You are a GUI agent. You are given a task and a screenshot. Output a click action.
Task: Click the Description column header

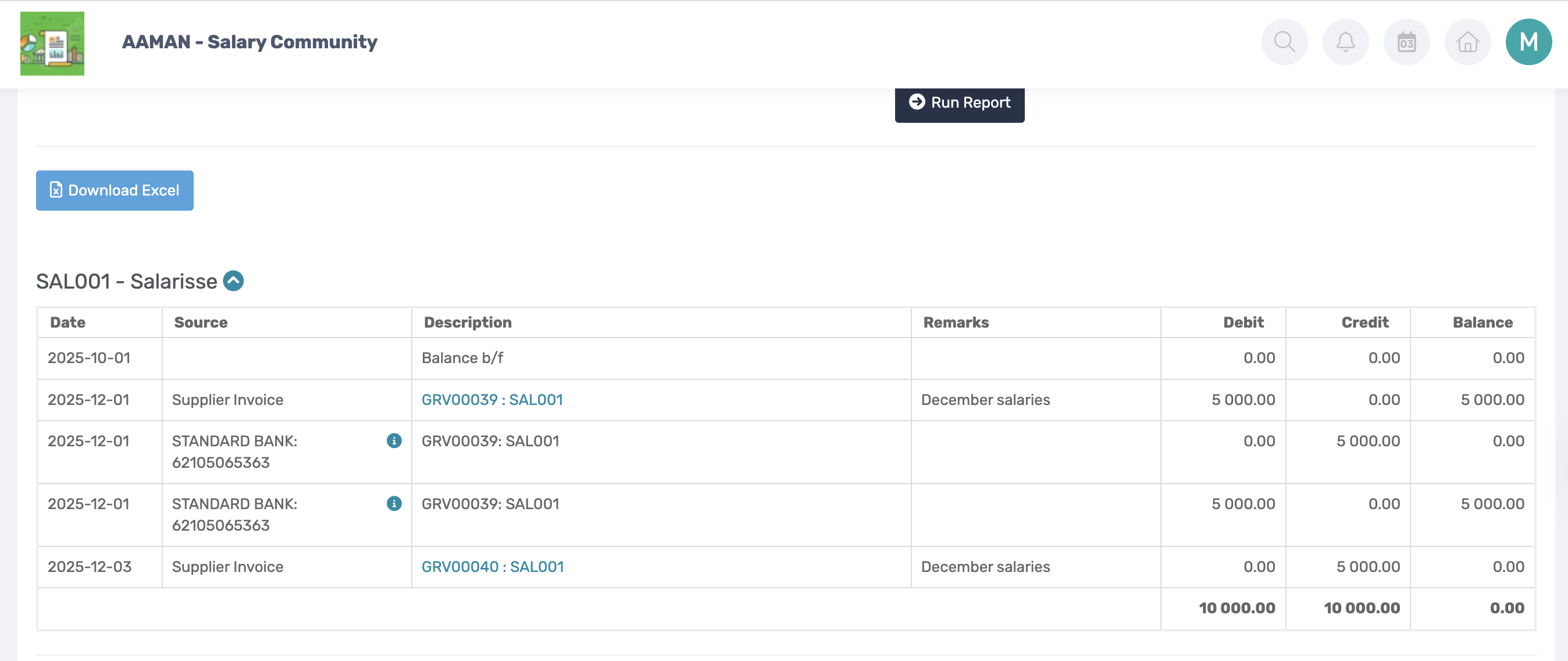click(x=468, y=322)
